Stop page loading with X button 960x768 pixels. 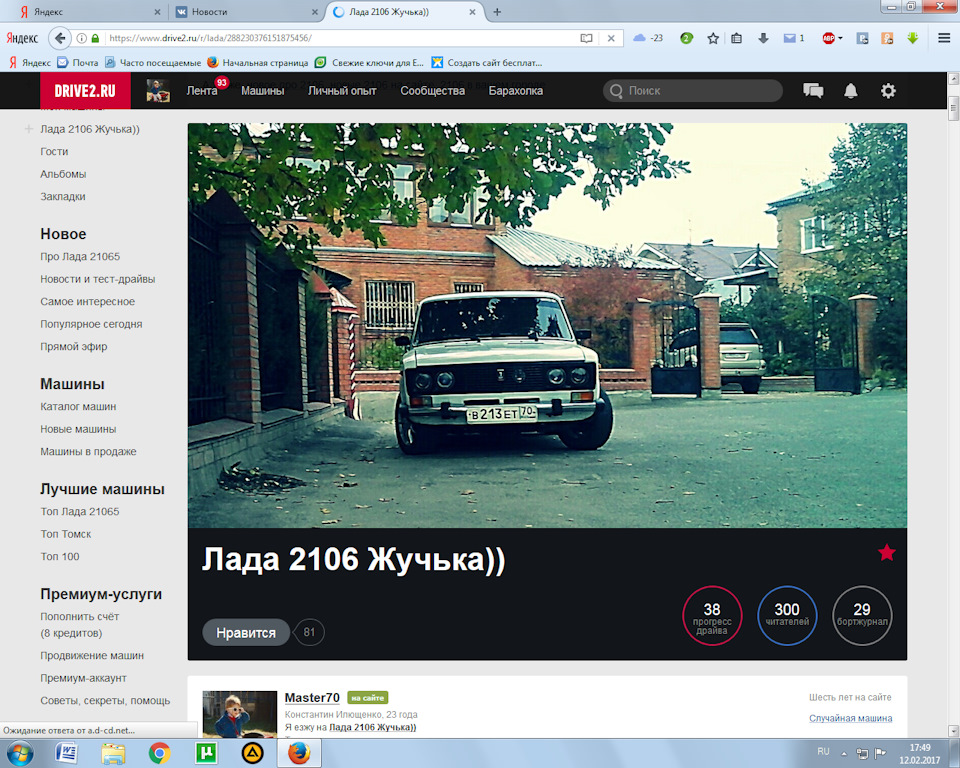point(610,38)
